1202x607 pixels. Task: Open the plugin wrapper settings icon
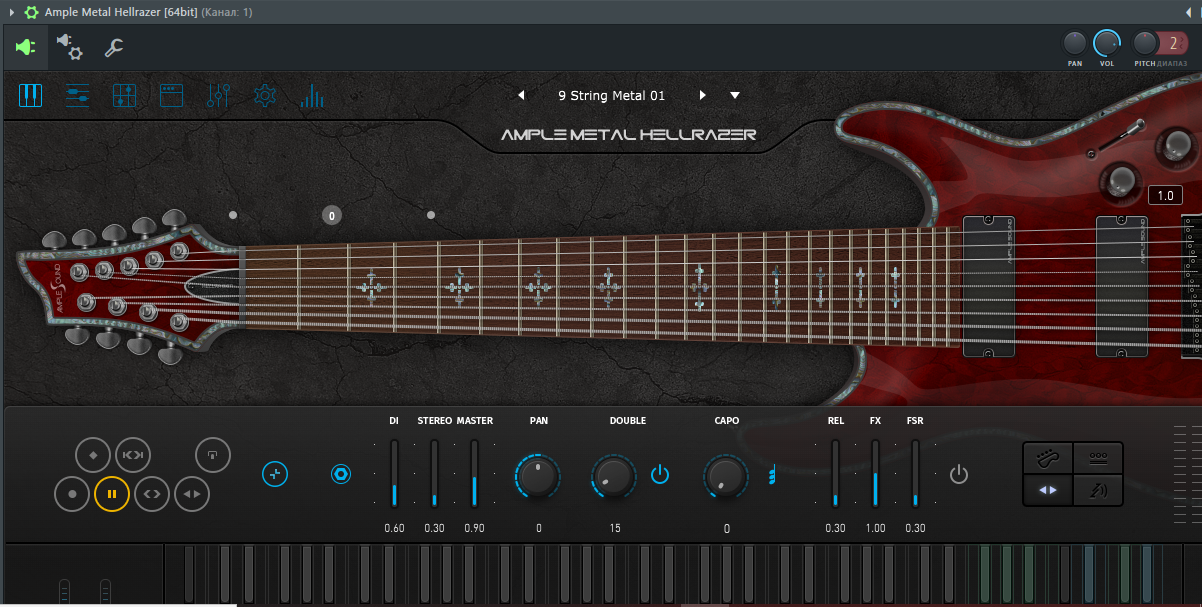[x=69, y=46]
